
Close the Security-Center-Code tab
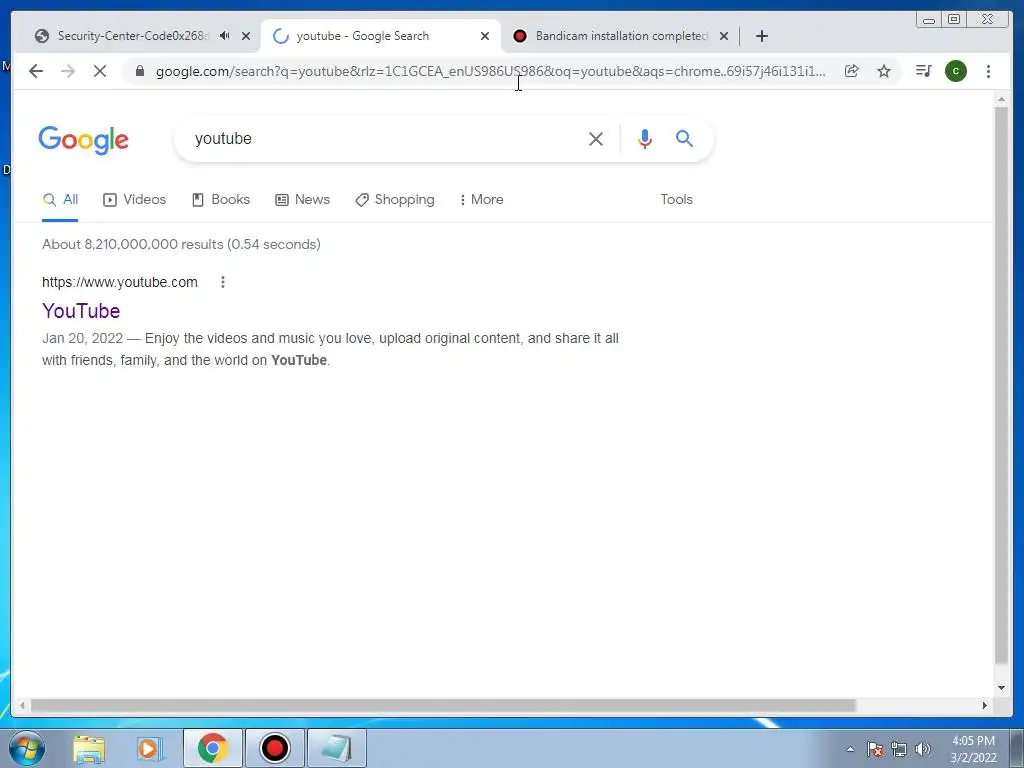click(x=246, y=36)
